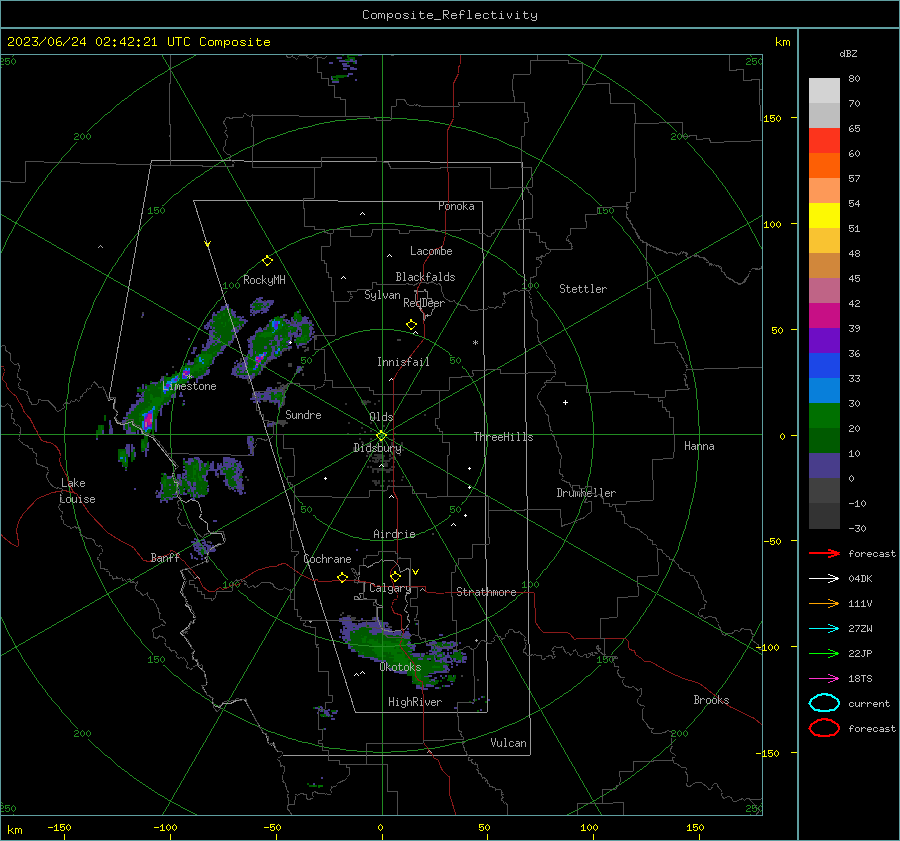The height and width of the screenshot is (841, 900).
Task: Click the Okotoks city label
Action: [400, 667]
